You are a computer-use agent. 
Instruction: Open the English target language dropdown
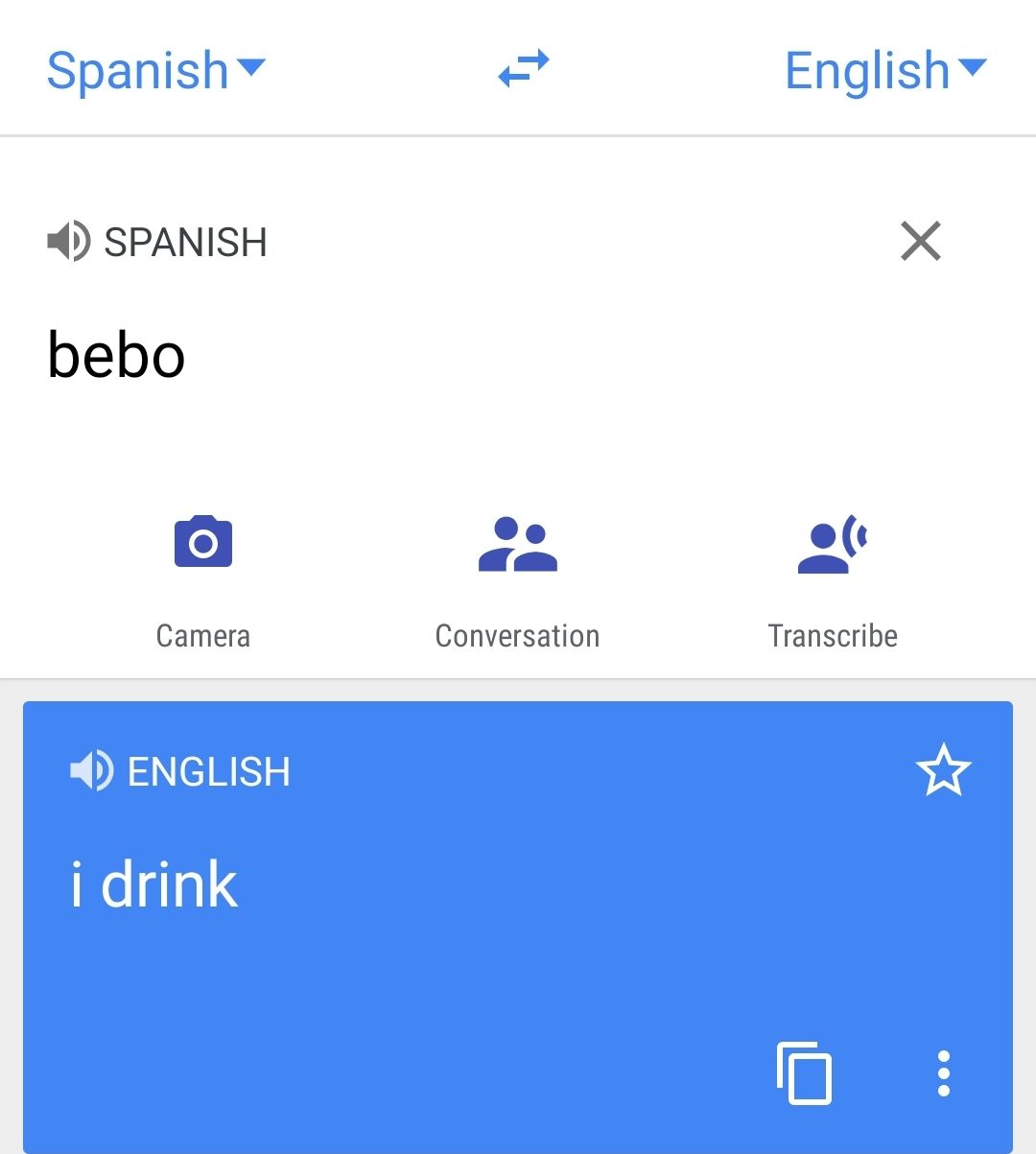[867, 70]
